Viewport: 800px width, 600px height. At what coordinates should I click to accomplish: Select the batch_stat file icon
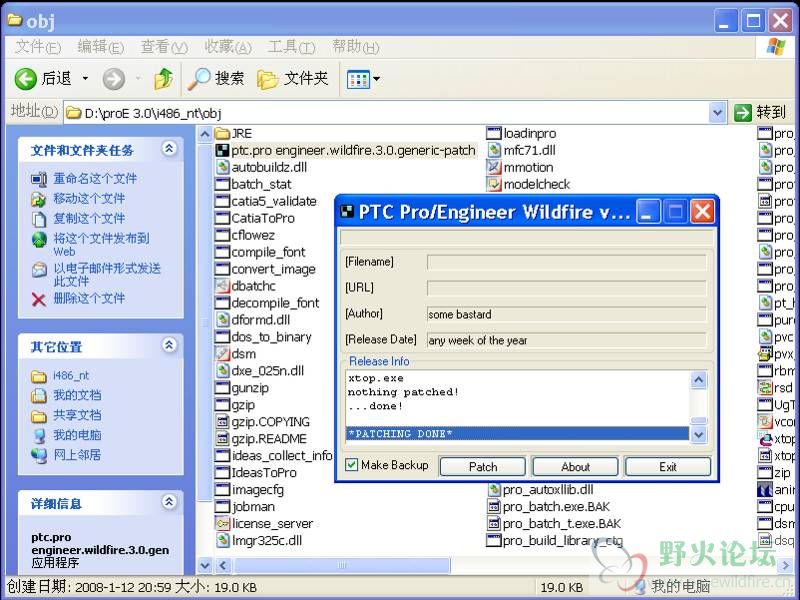click(x=222, y=184)
